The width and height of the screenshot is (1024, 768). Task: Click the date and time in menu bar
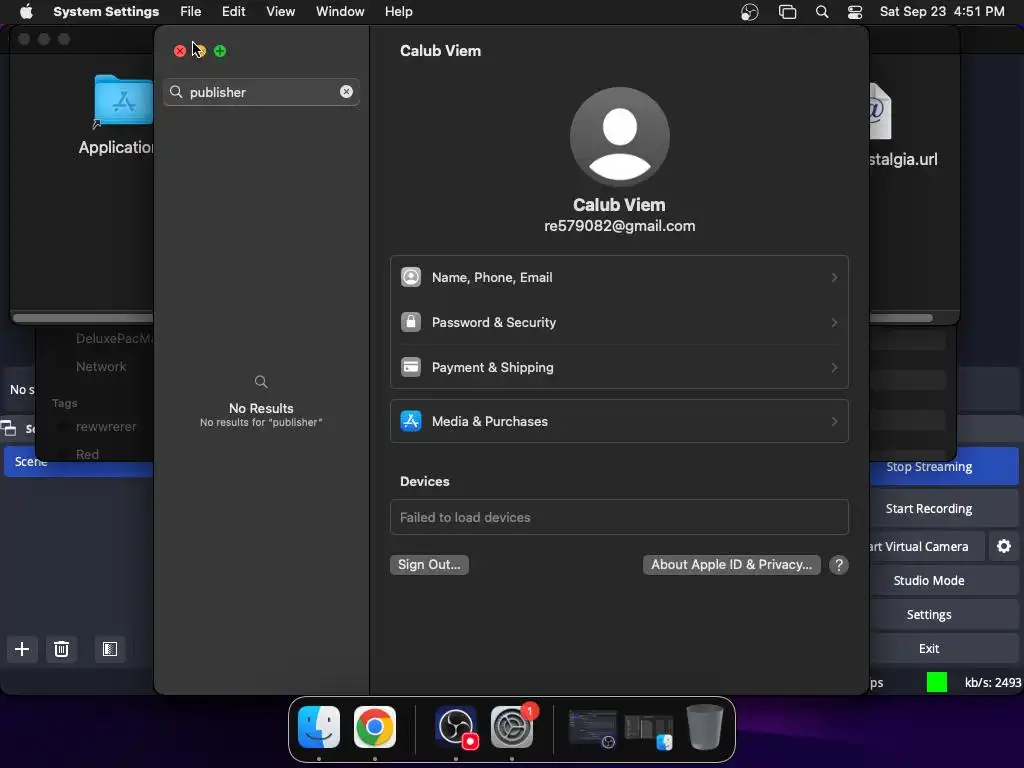click(x=942, y=12)
